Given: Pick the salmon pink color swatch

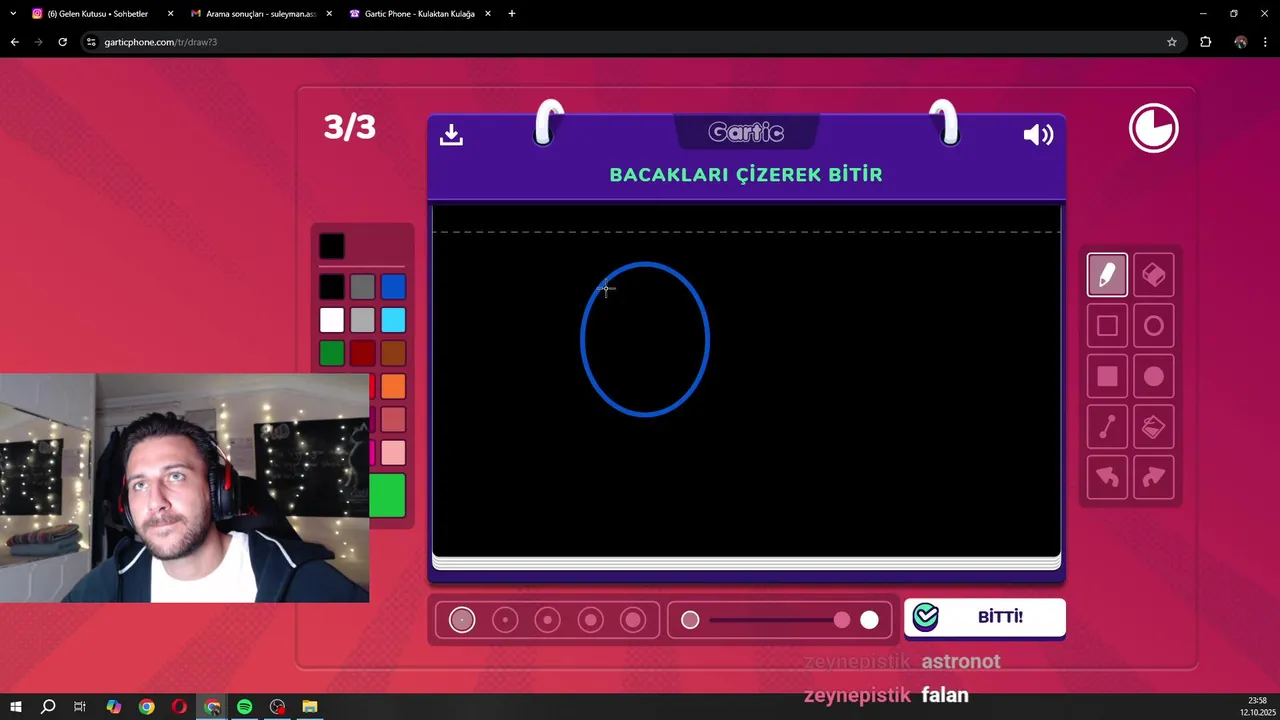Looking at the screenshot, I should pos(393,420).
